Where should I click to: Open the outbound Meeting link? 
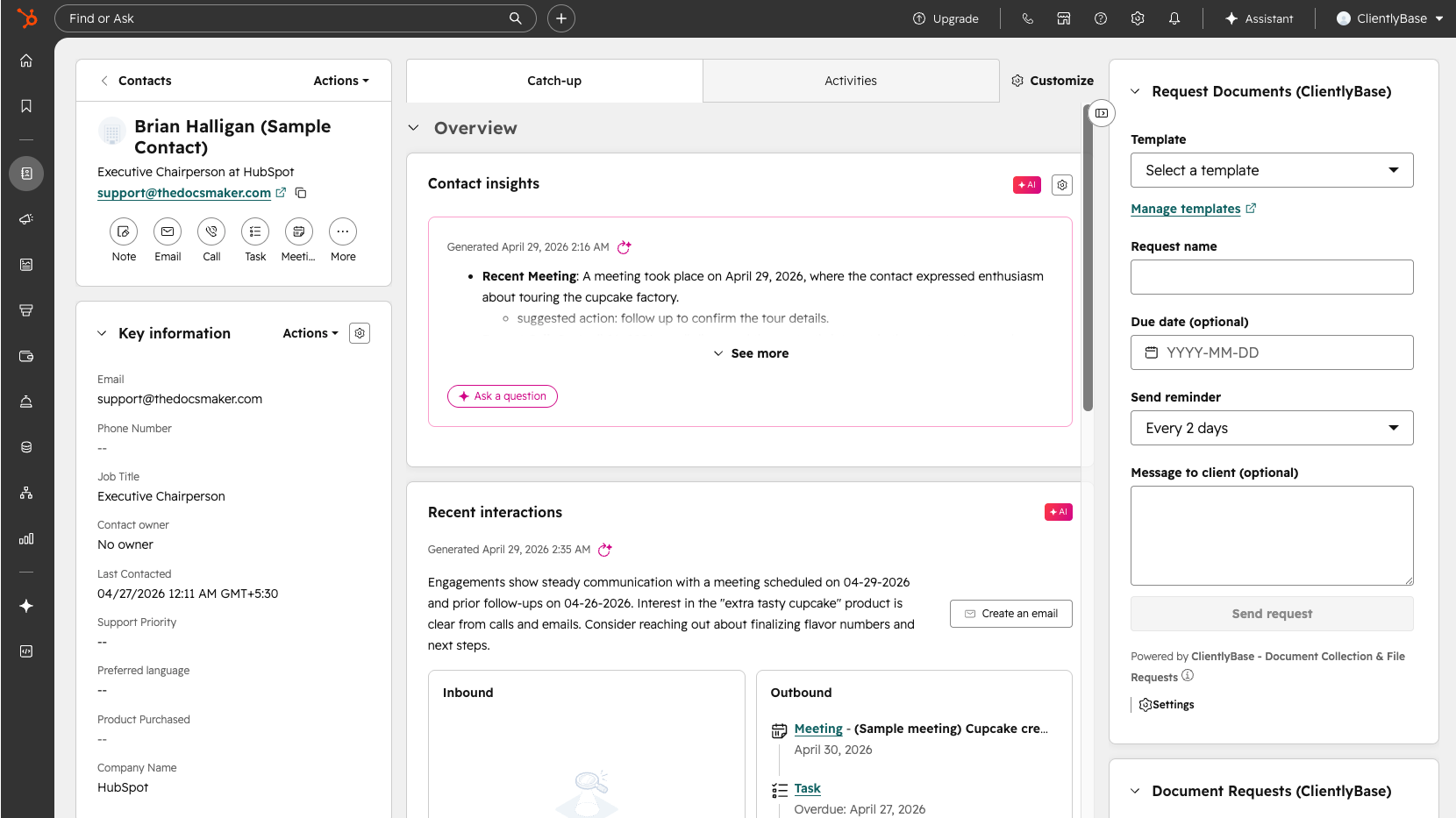click(x=818, y=729)
